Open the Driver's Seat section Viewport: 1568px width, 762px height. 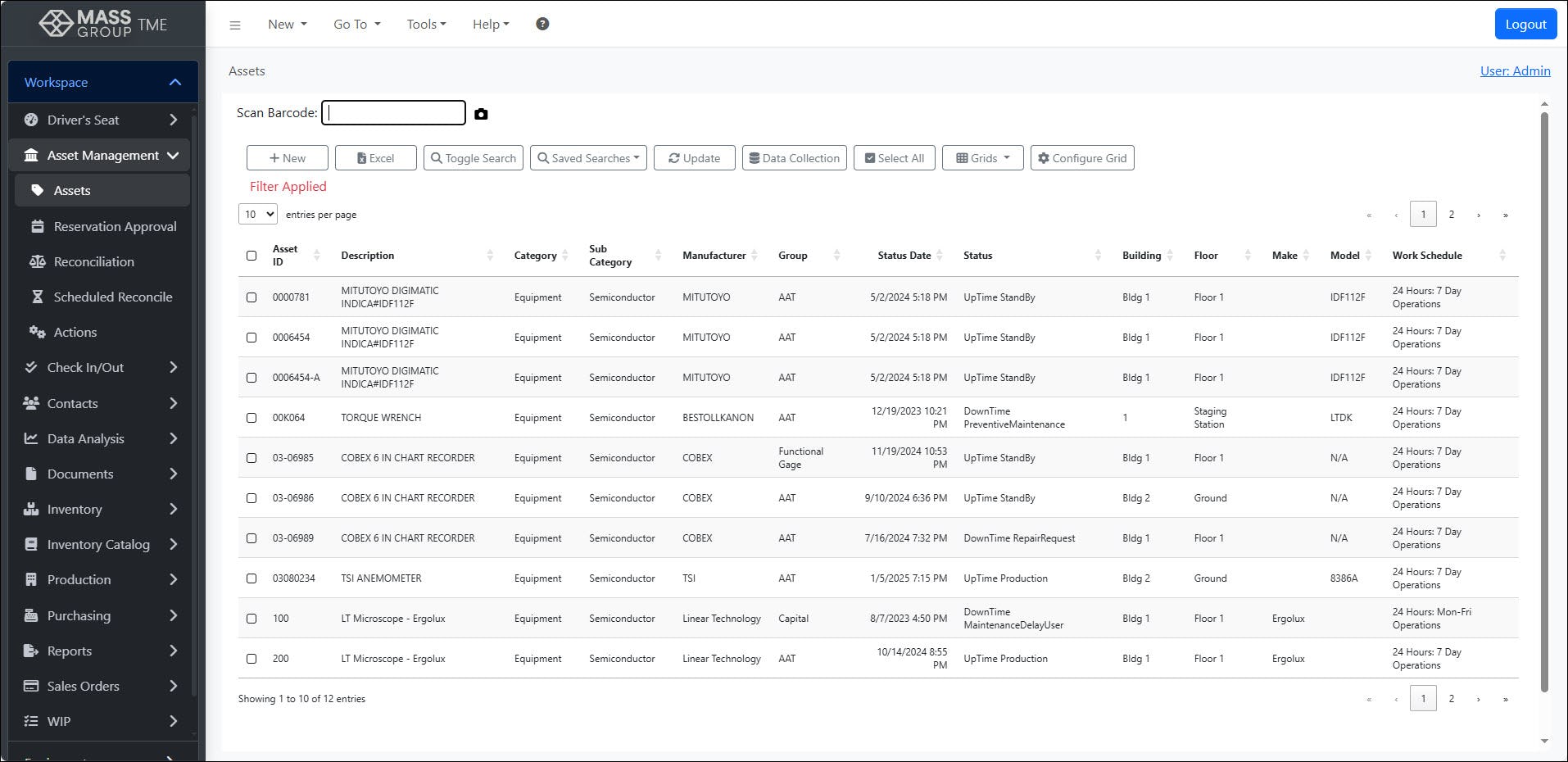pos(84,120)
